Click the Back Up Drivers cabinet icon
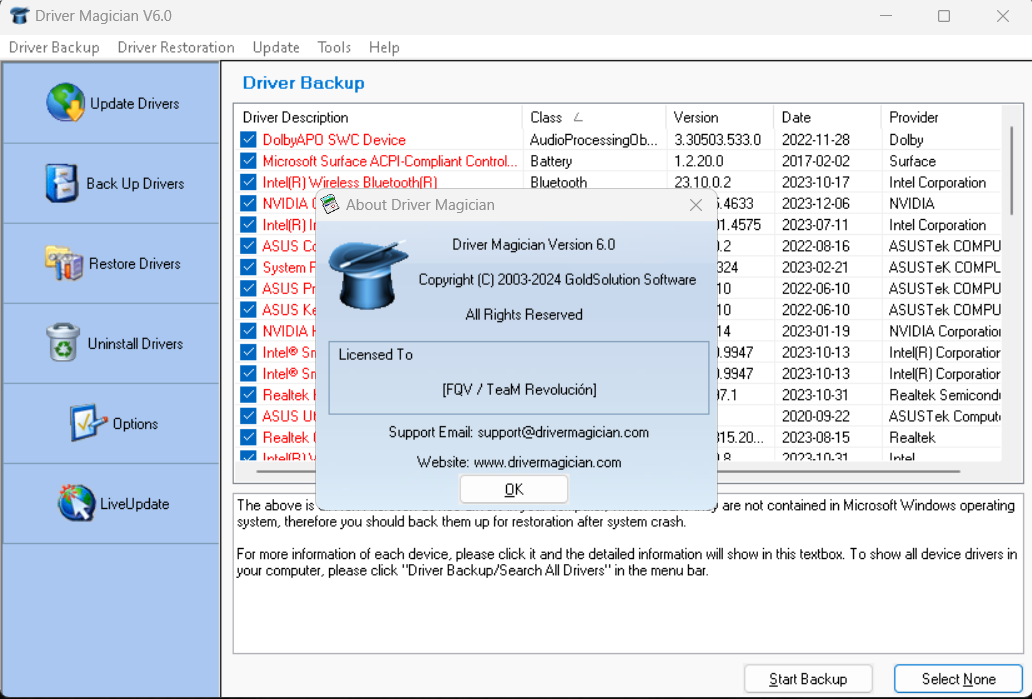 click(62, 183)
